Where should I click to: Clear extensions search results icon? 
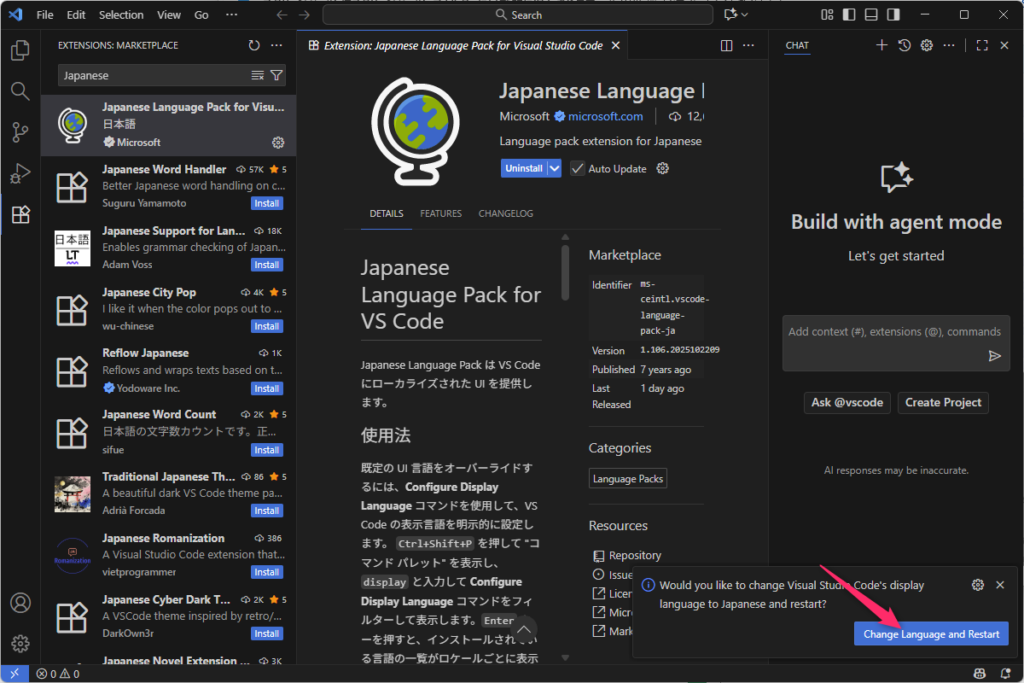[258, 75]
